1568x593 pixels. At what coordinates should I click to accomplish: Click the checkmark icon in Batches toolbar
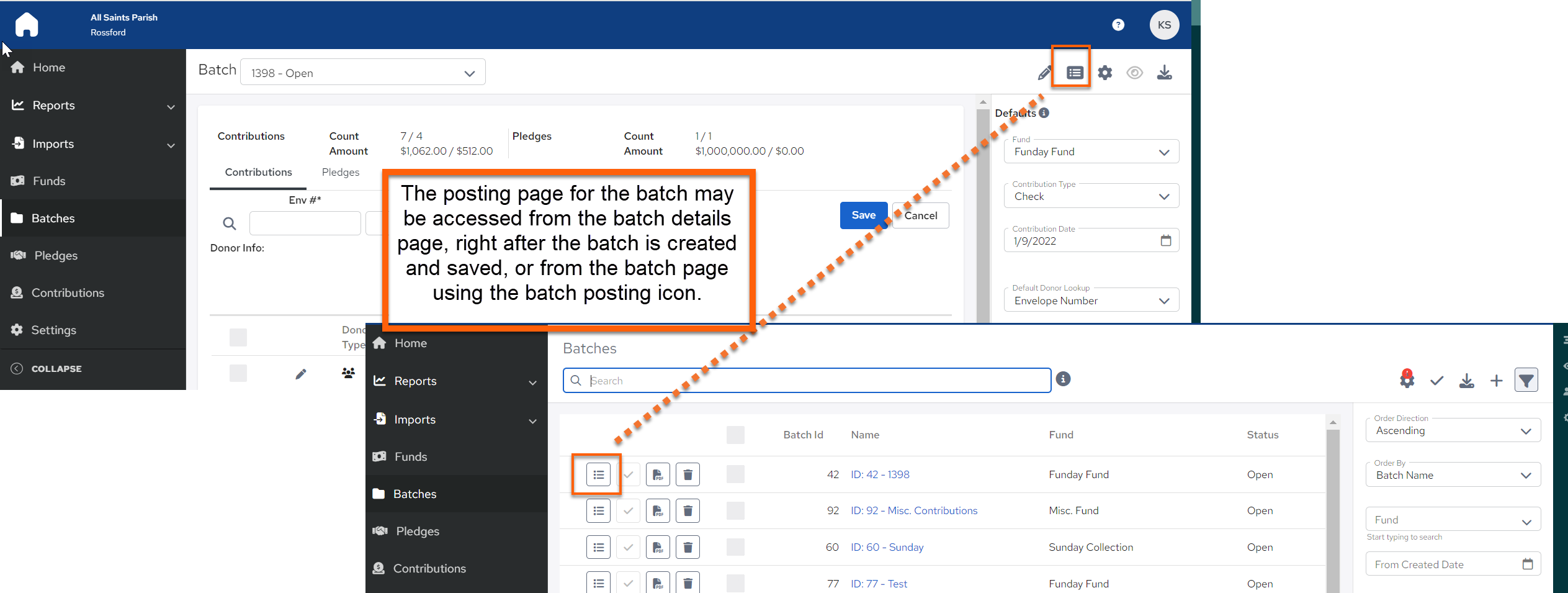[1436, 380]
